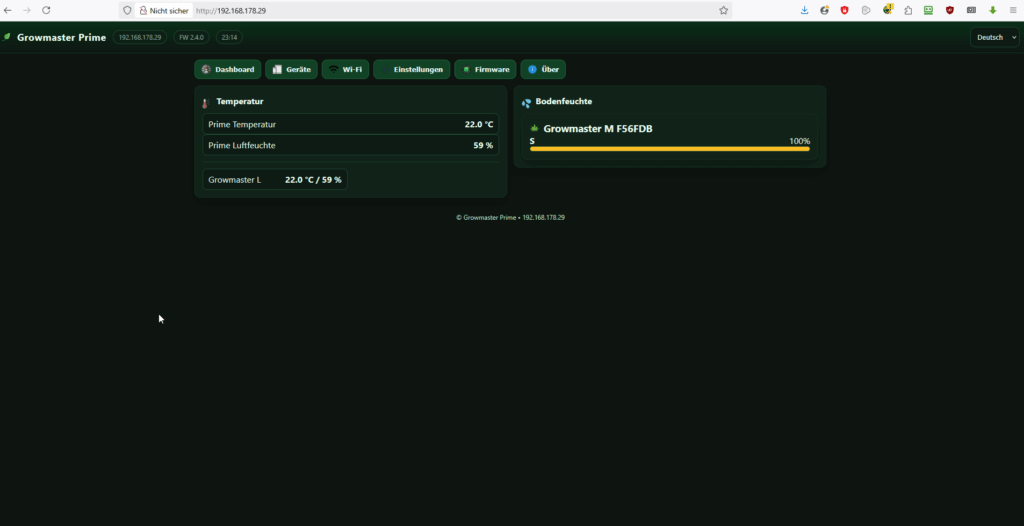Screen dimensions: 1024x526
Task: Open the Wi-Fi tab
Action: (345, 69)
